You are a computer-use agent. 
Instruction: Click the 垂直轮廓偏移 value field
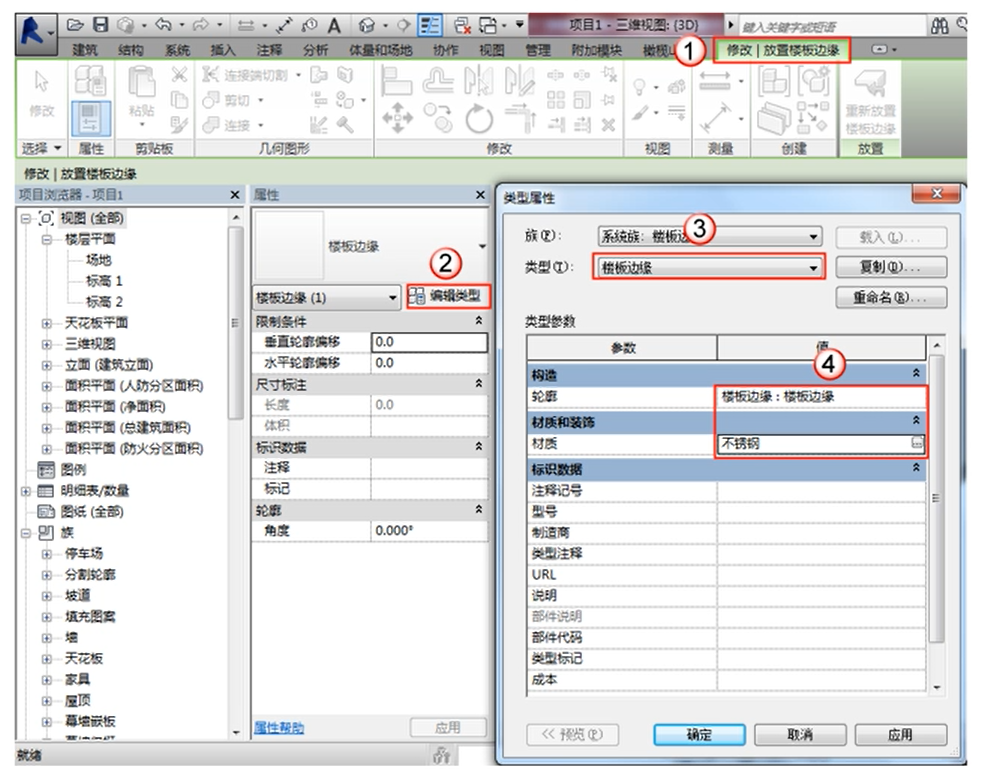click(428, 342)
